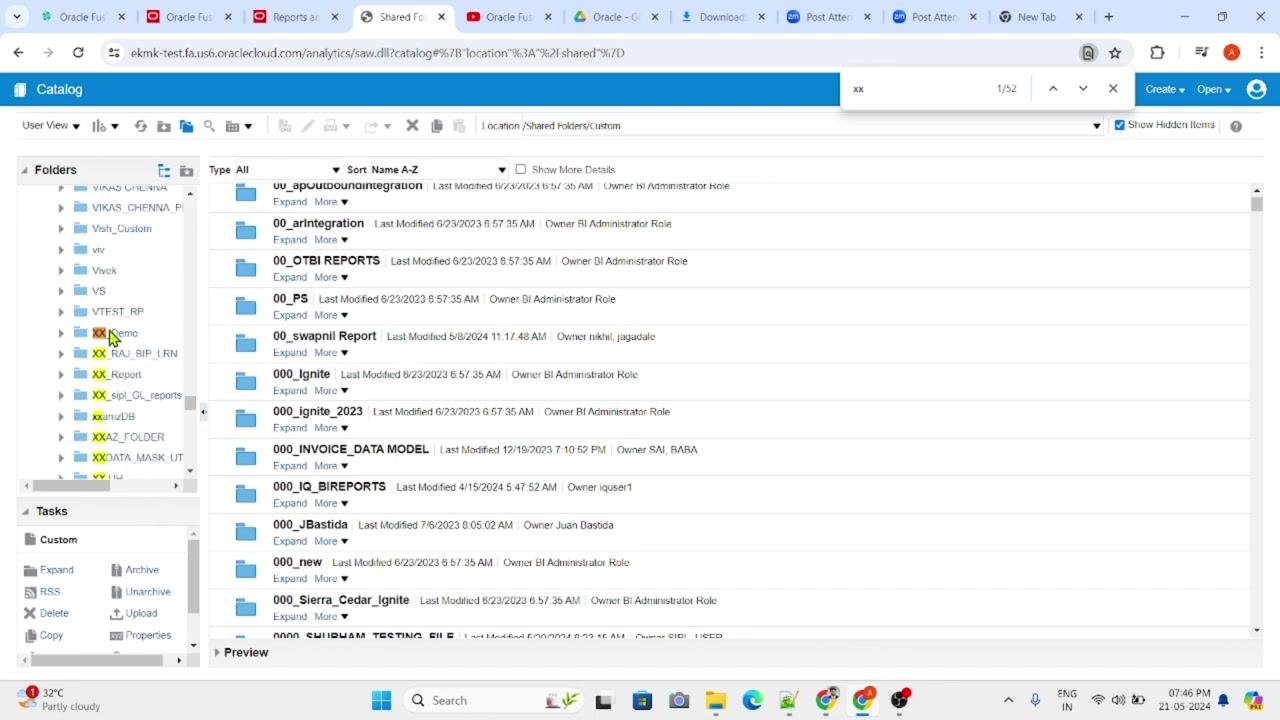Click the Properties task link
Screen dimensions: 1280x720
148,635
